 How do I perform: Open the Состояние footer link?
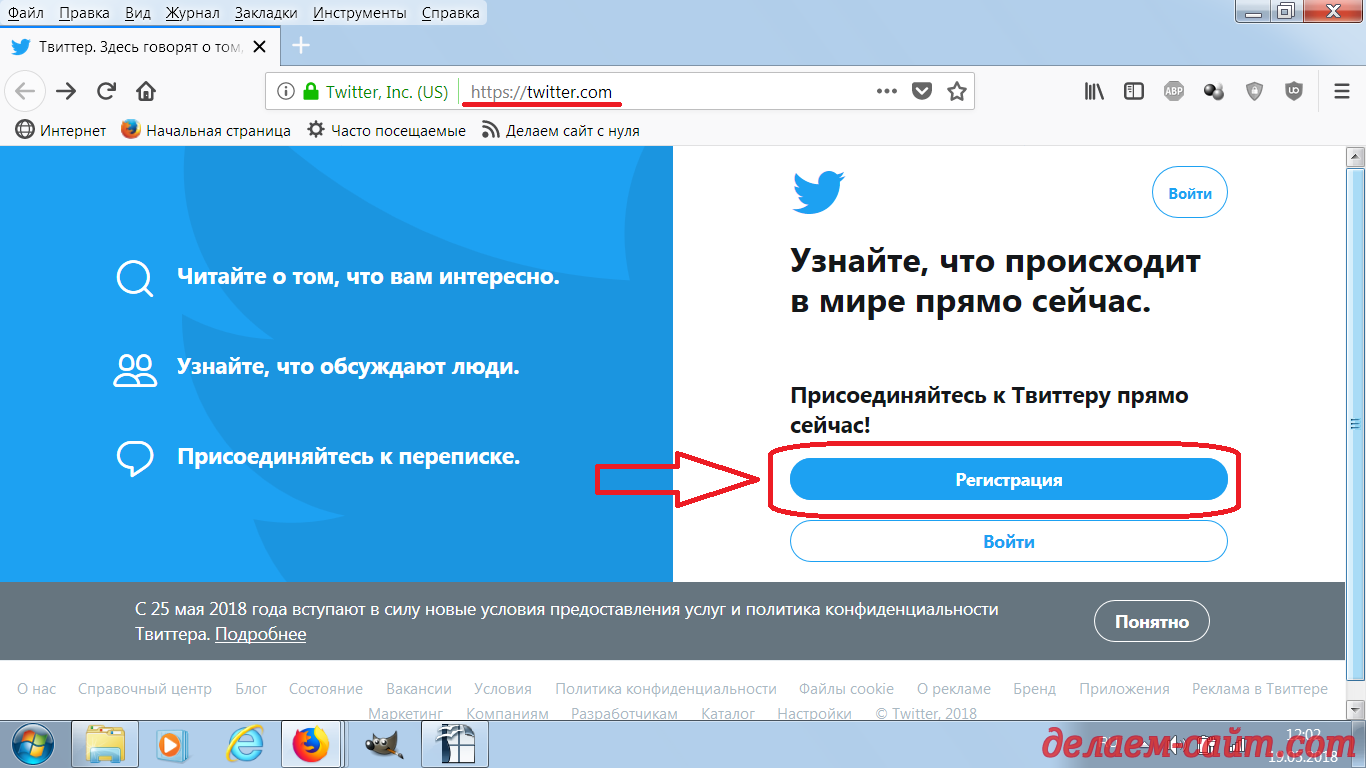tap(326, 689)
